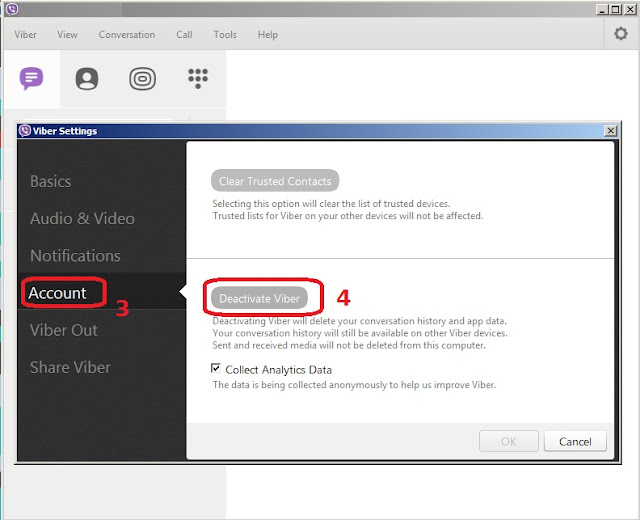Open the Conversation menu
Screen dimensions: 640x520
point(127,35)
